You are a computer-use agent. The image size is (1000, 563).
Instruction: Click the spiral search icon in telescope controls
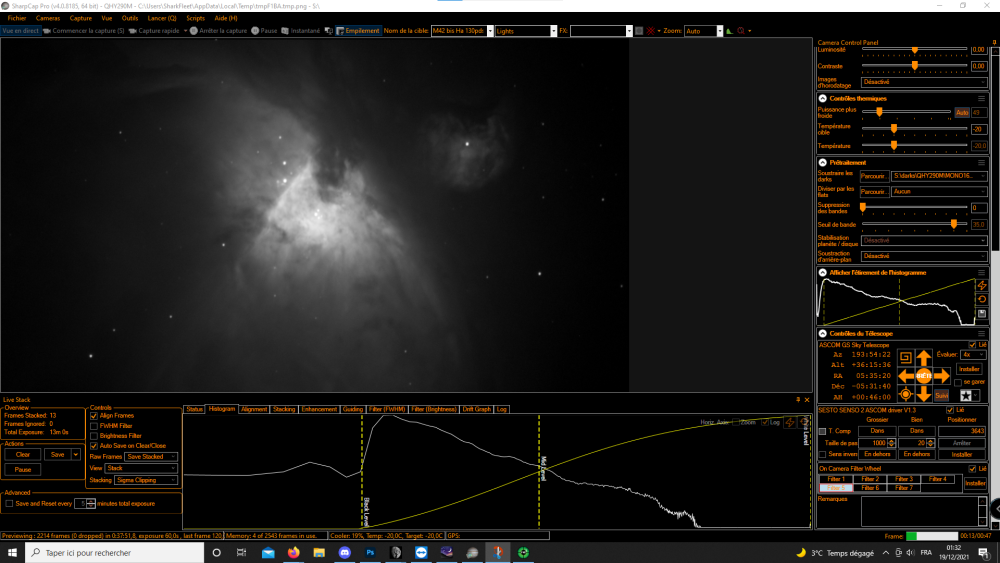pos(905,358)
